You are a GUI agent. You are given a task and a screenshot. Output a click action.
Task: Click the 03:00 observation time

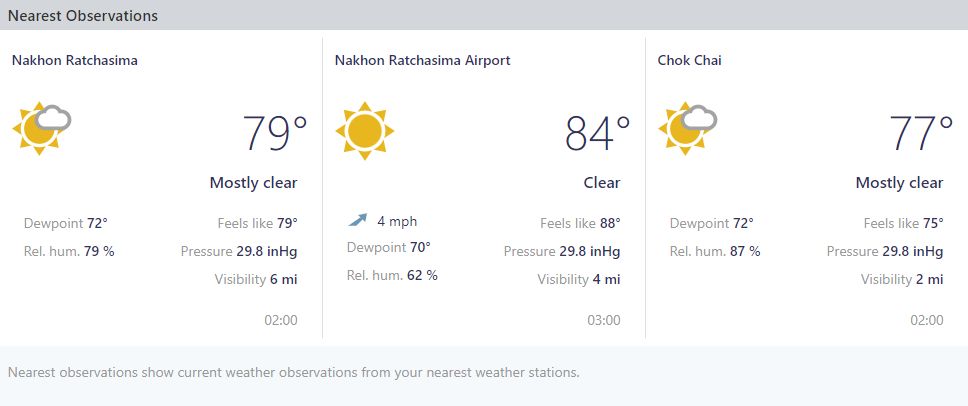604,320
